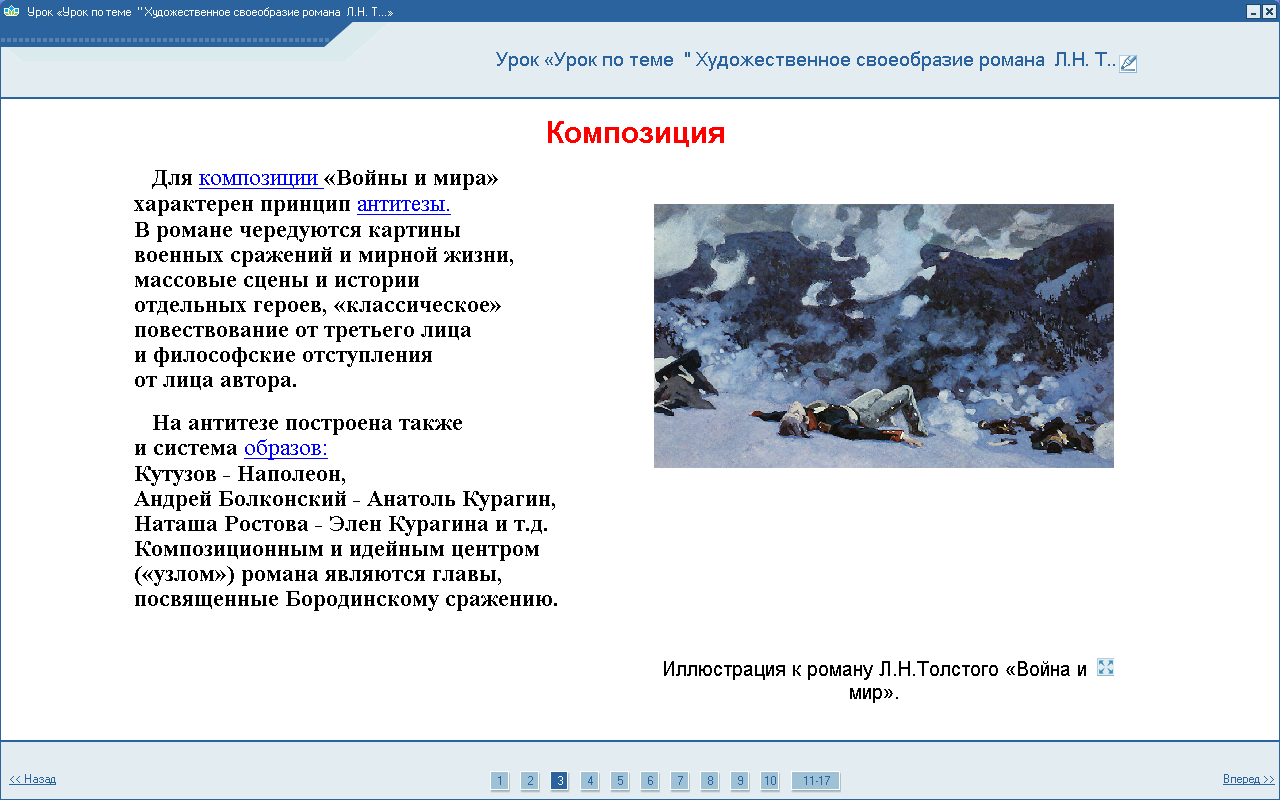Jump to page 2
Screen dimensions: 1280x800
(x=530, y=781)
